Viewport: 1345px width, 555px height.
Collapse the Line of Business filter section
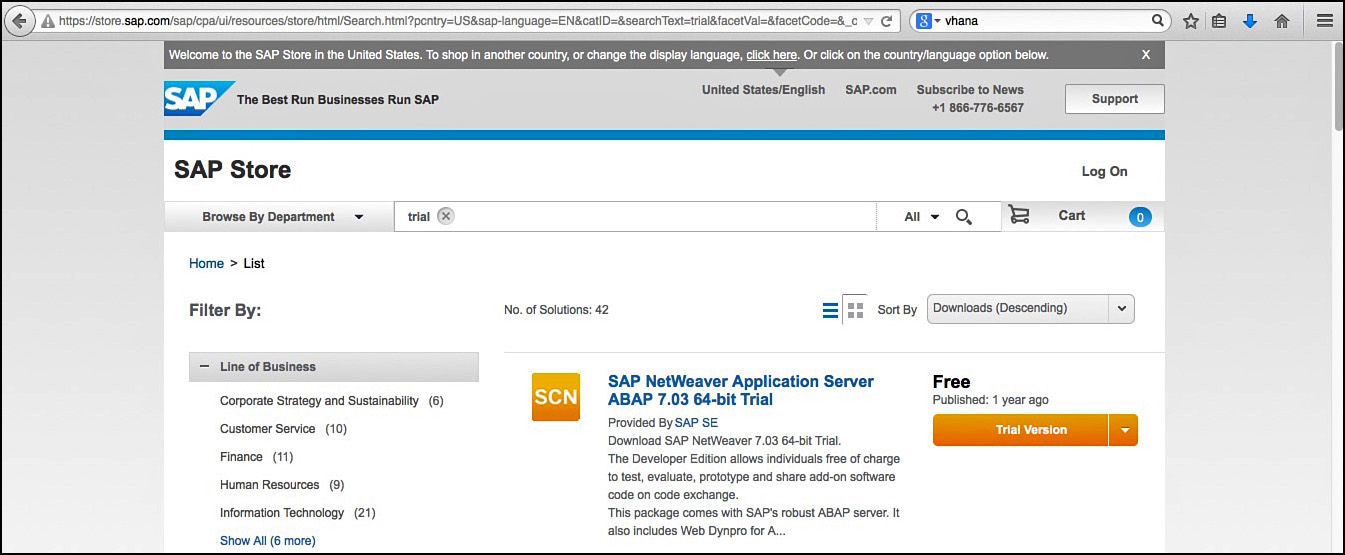pos(333,367)
